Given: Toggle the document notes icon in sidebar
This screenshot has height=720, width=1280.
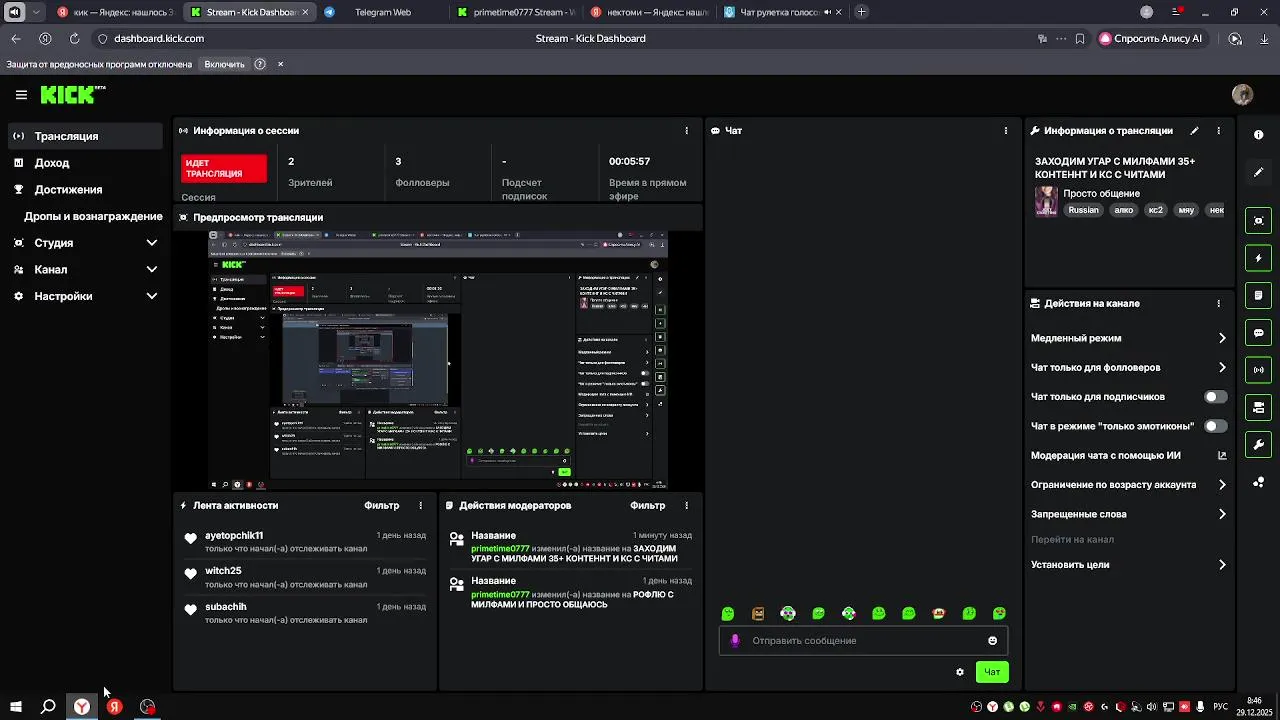Looking at the screenshot, I should (1259, 296).
